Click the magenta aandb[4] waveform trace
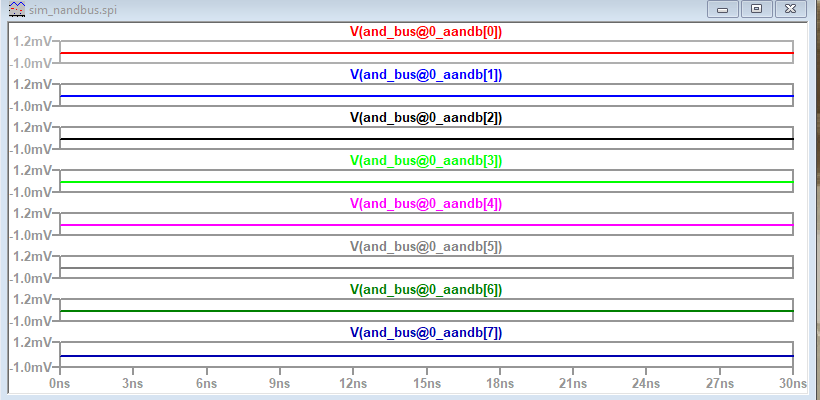 click(427, 225)
